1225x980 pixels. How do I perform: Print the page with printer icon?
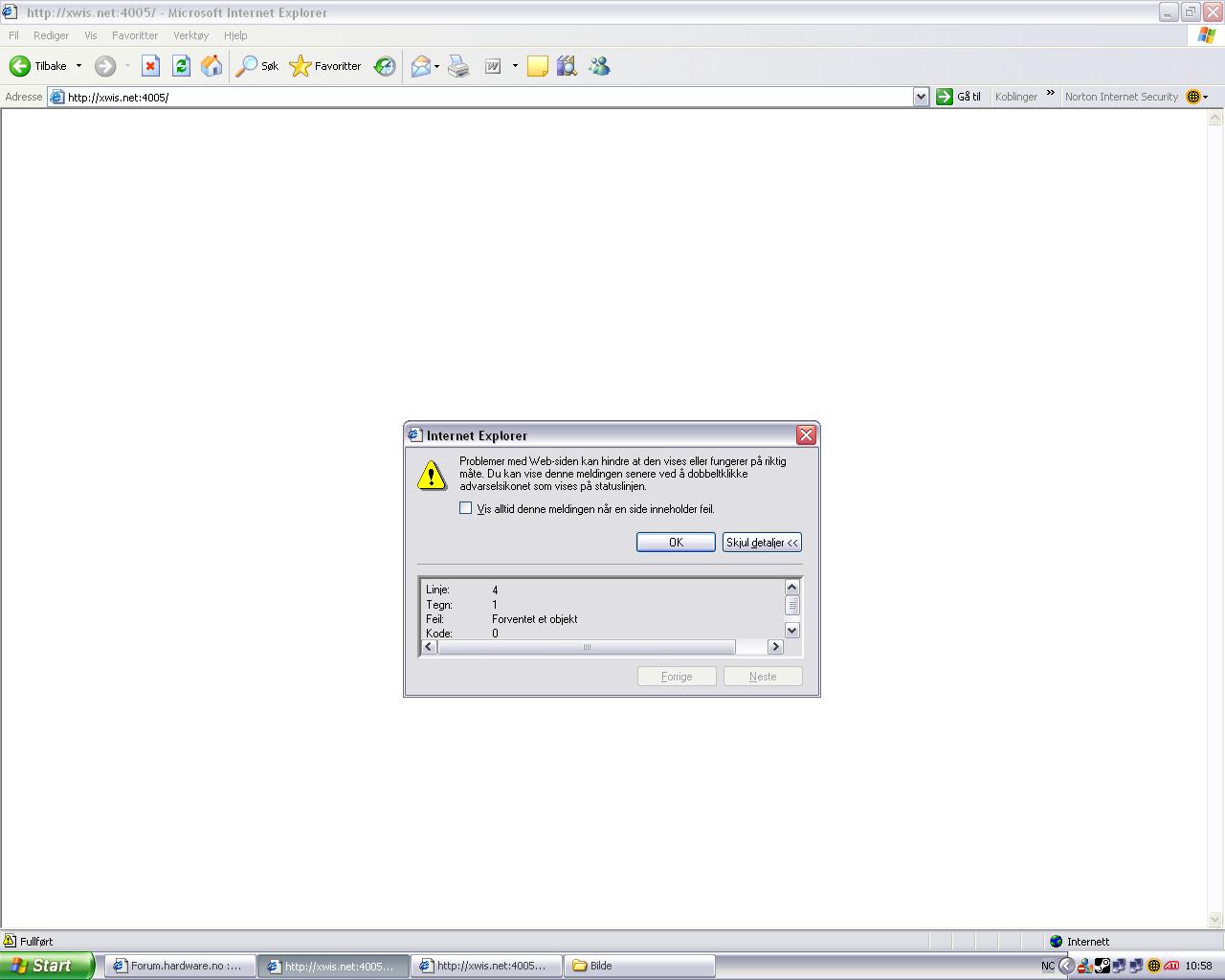pyautogui.click(x=459, y=66)
